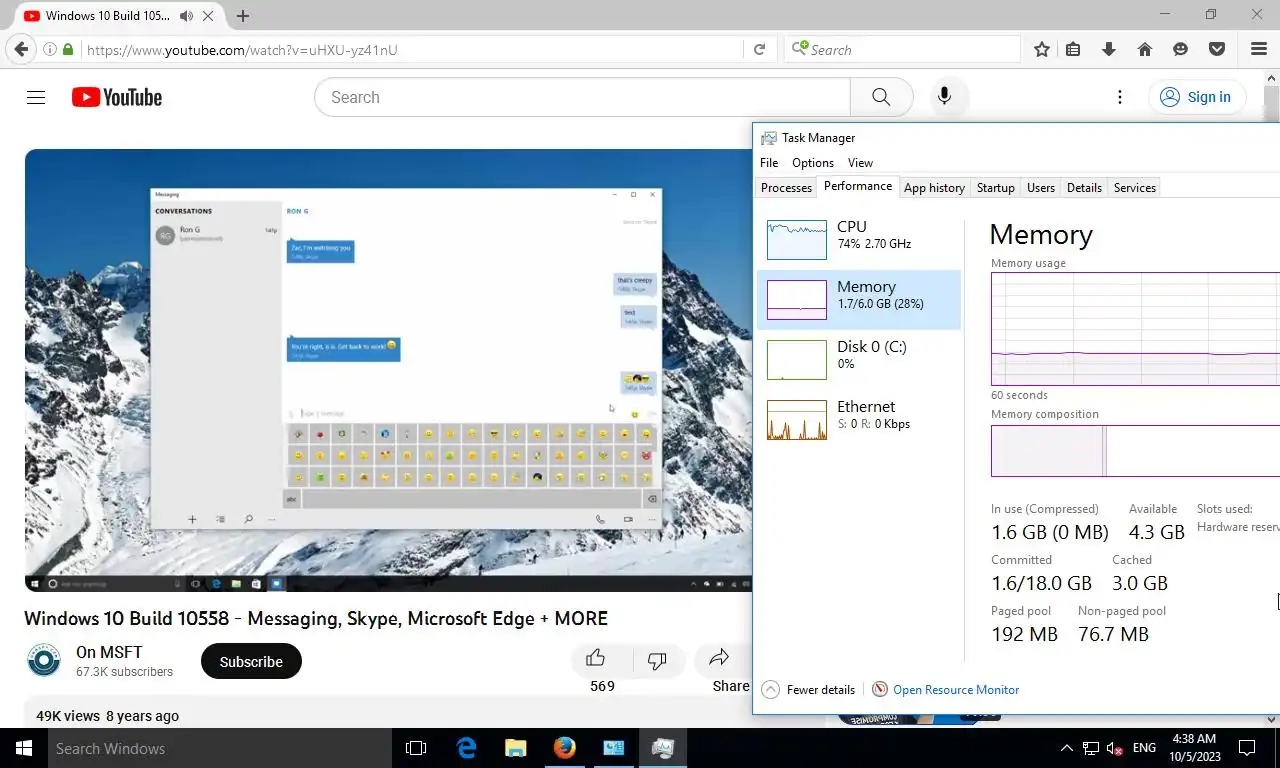Open the Task Manager File menu

[769, 162]
